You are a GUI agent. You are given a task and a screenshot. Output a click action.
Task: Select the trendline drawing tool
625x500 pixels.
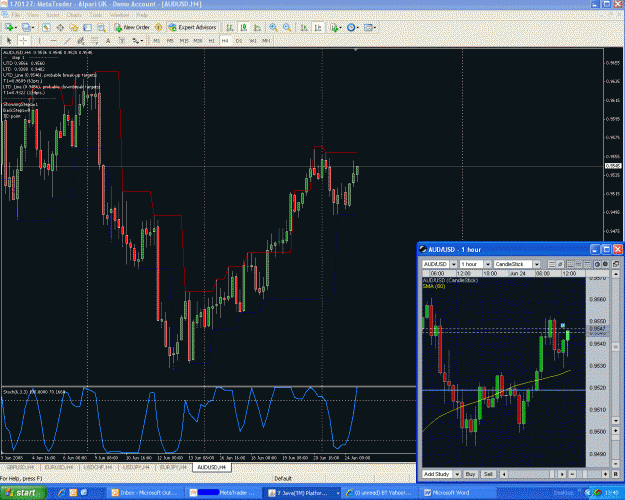click(x=67, y=41)
